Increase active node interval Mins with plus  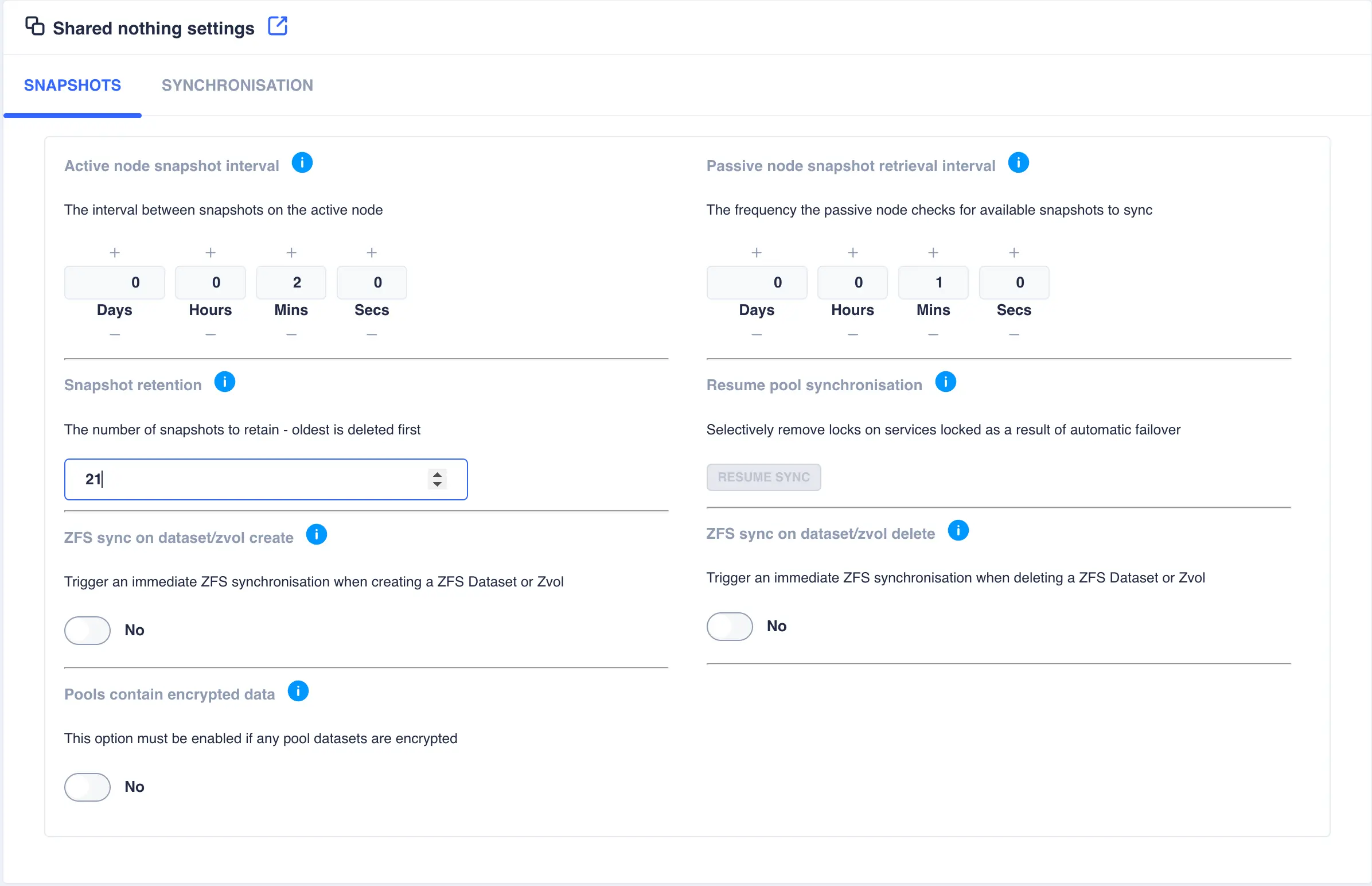click(x=291, y=252)
